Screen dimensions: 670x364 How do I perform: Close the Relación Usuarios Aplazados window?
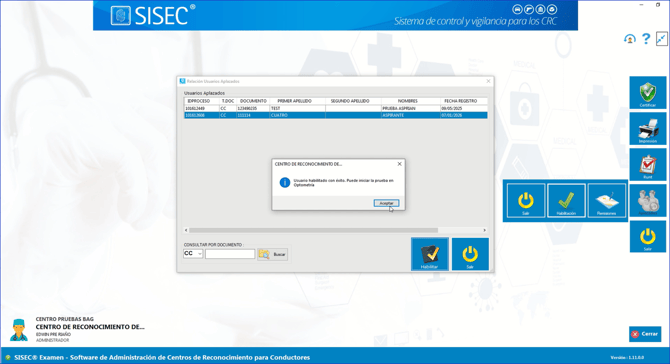(x=488, y=81)
